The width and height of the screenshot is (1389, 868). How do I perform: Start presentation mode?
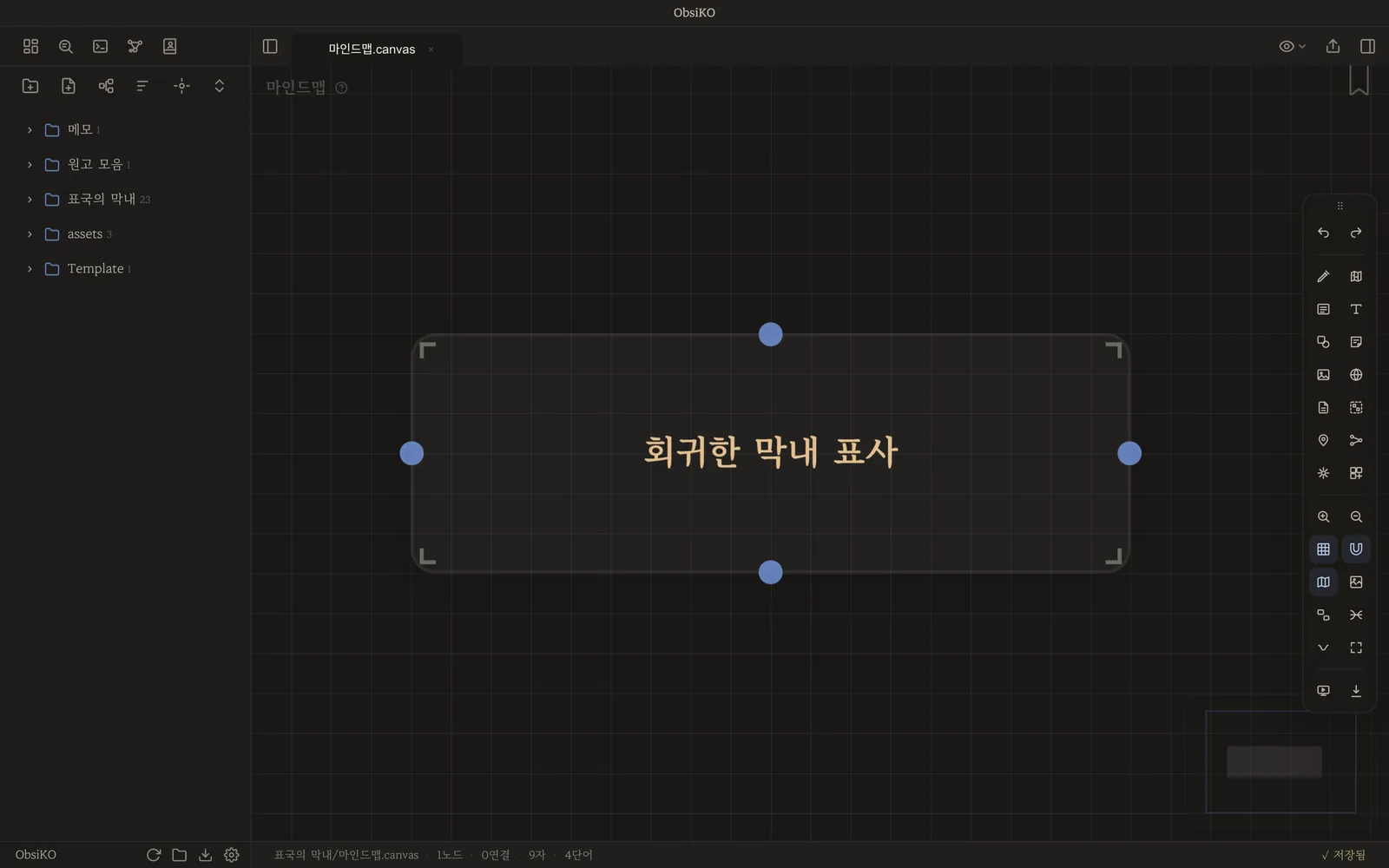tap(1323, 691)
